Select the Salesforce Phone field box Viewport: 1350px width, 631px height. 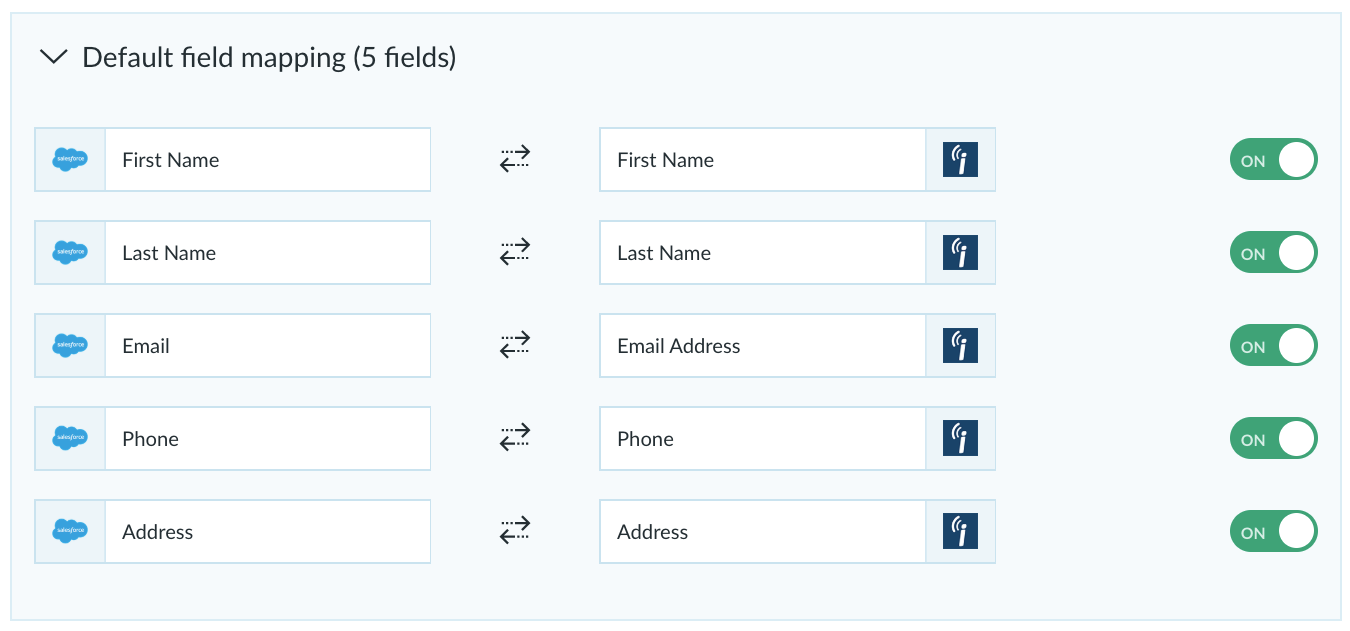pyautogui.click(x=268, y=439)
